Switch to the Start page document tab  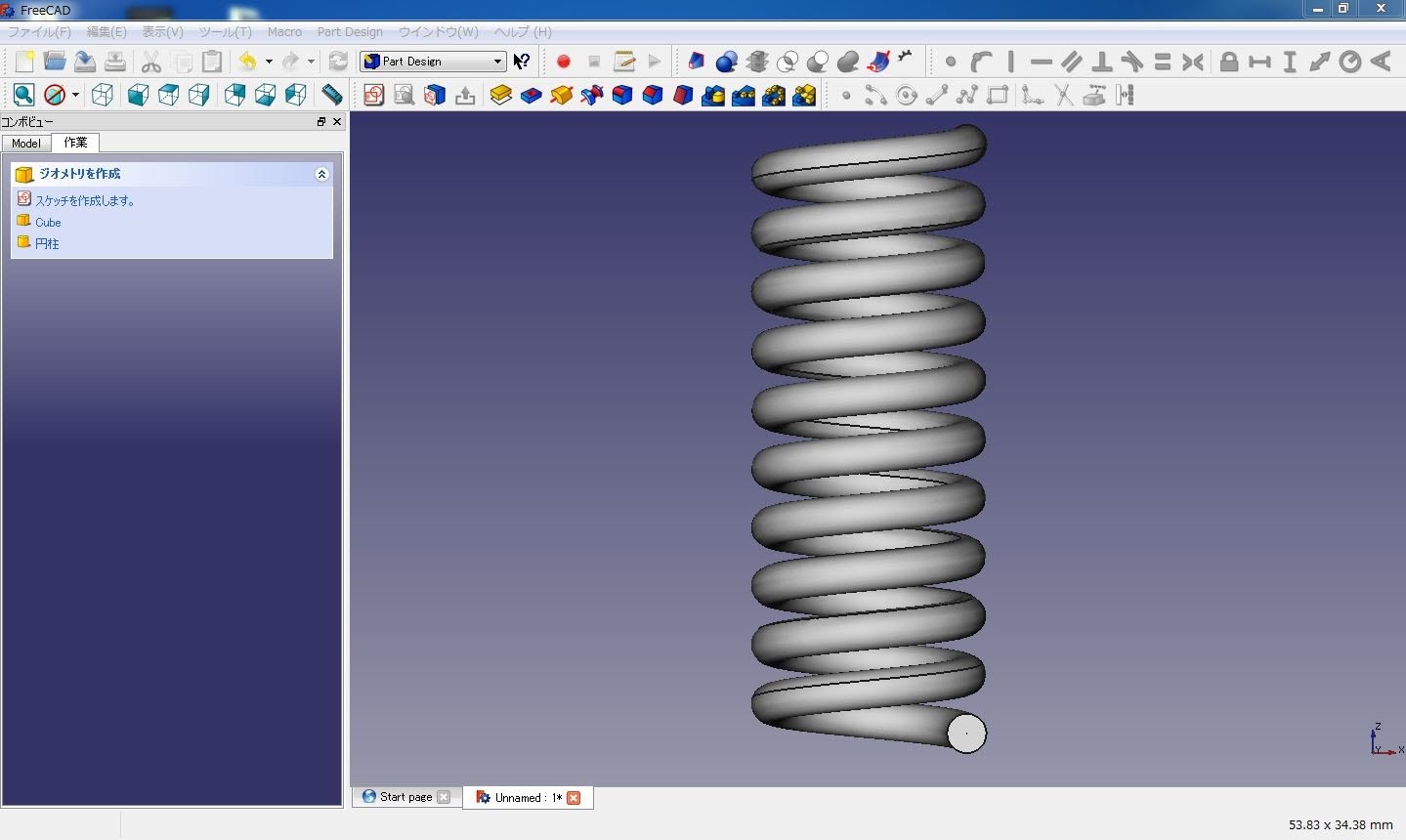click(x=404, y=797)
